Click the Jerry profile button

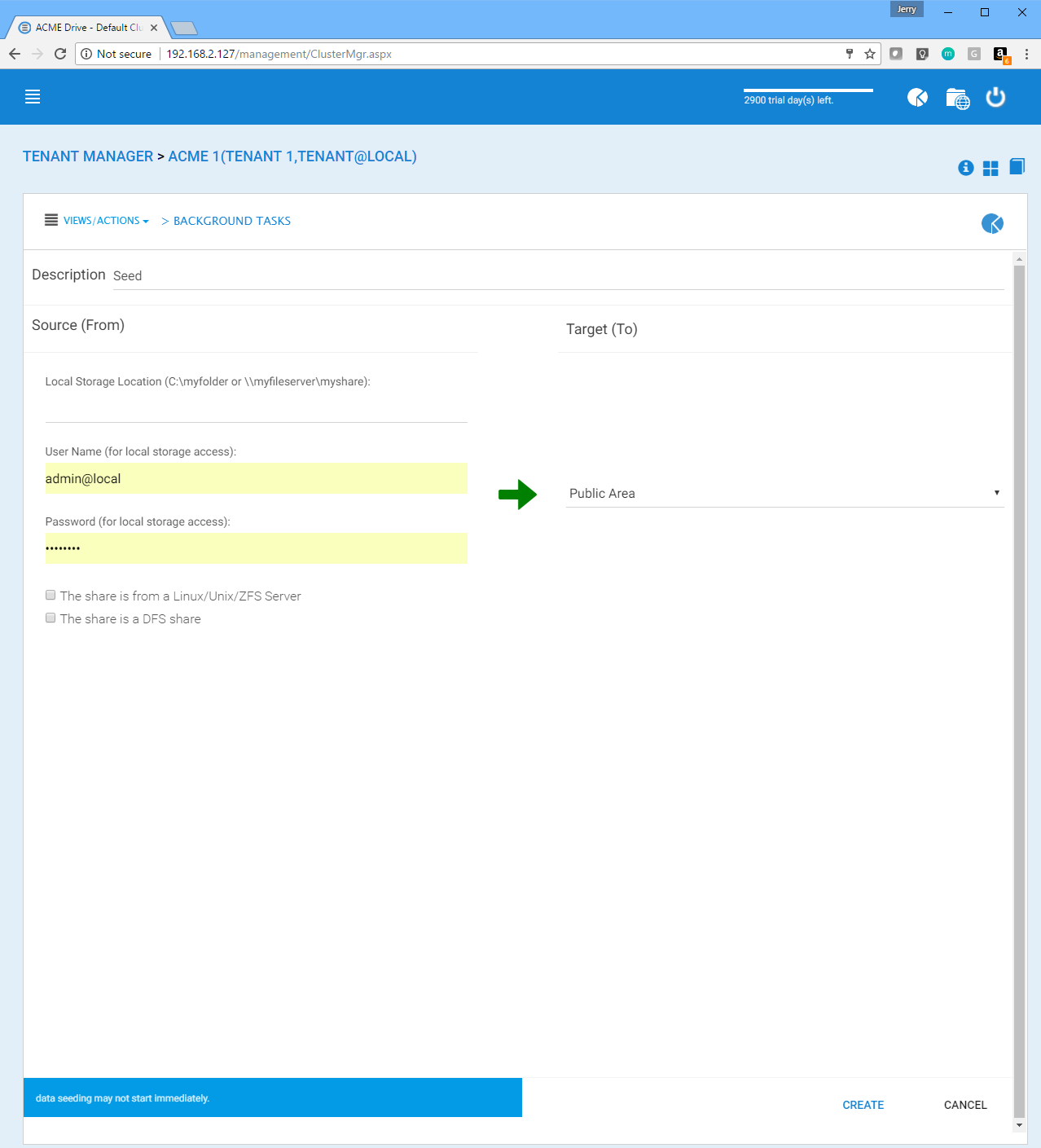pos(907,10)
